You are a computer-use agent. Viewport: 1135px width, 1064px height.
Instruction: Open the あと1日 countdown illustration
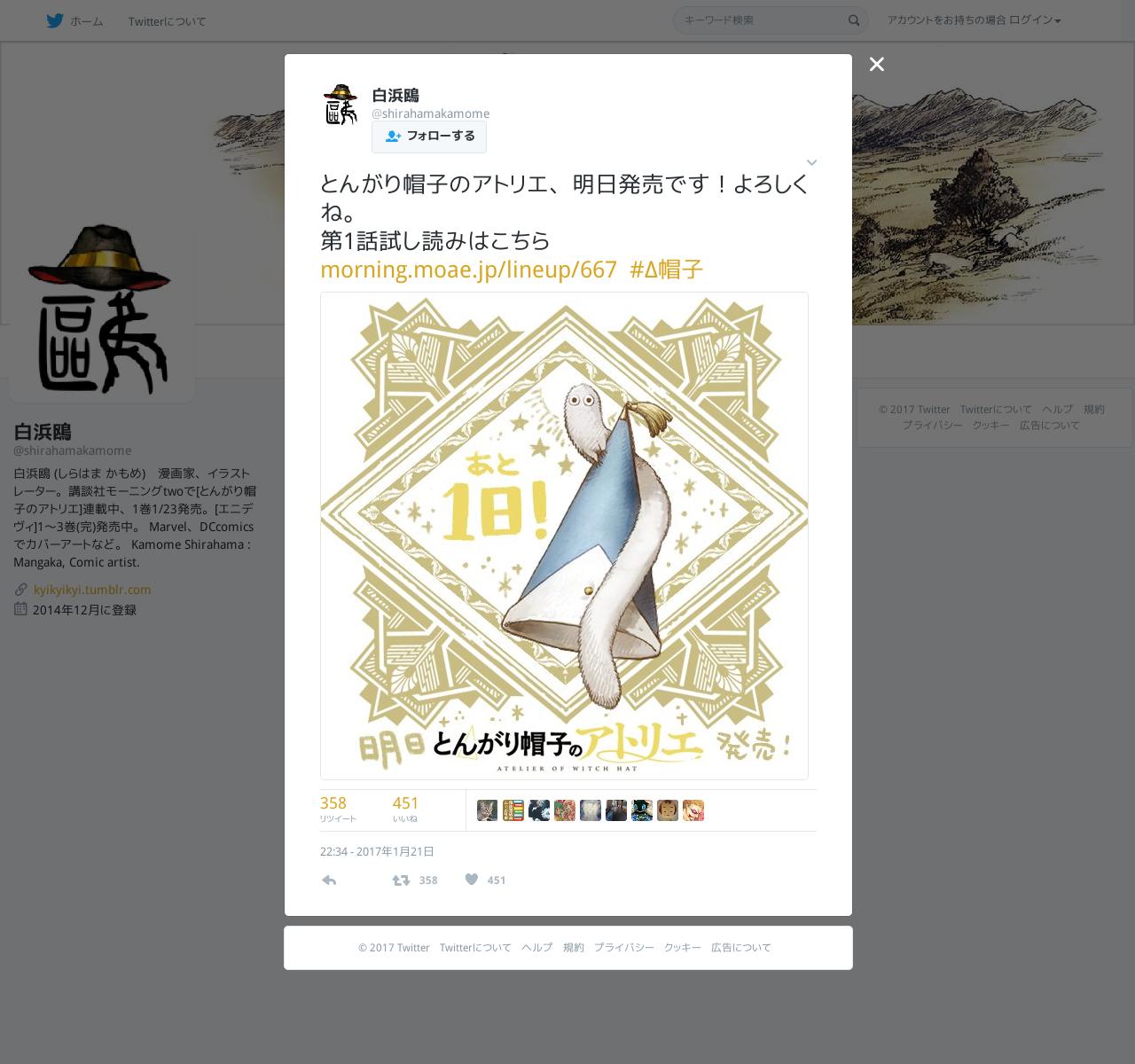564,536
